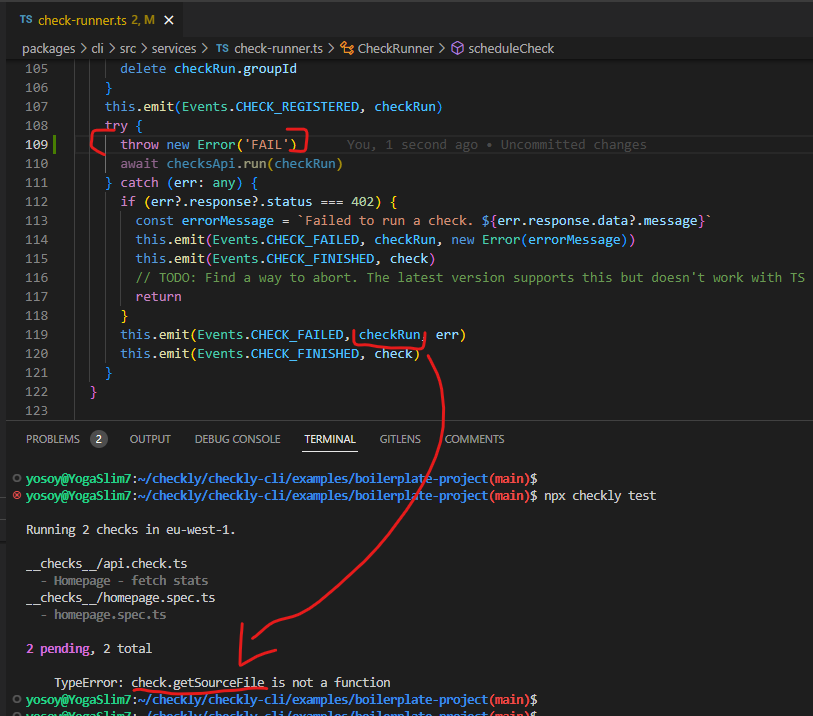Click 'checksApi.run(checkRun)' on line 110

255,164
